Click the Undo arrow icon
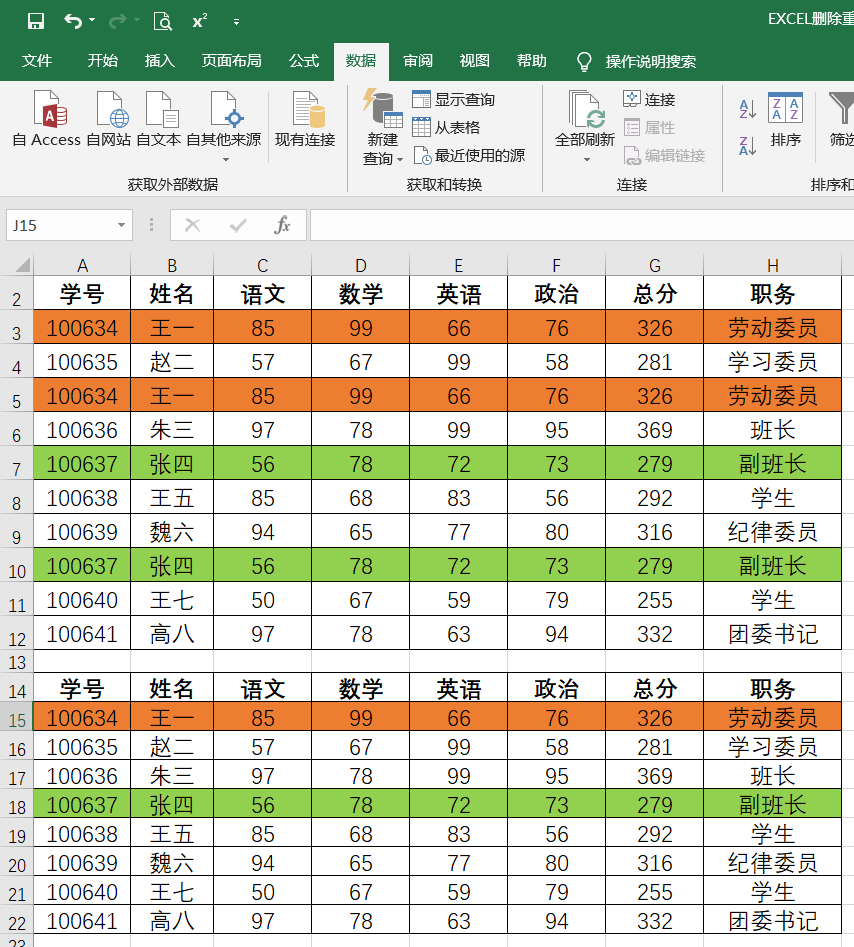The image size is (854, 947). click(x=73, y=22)
